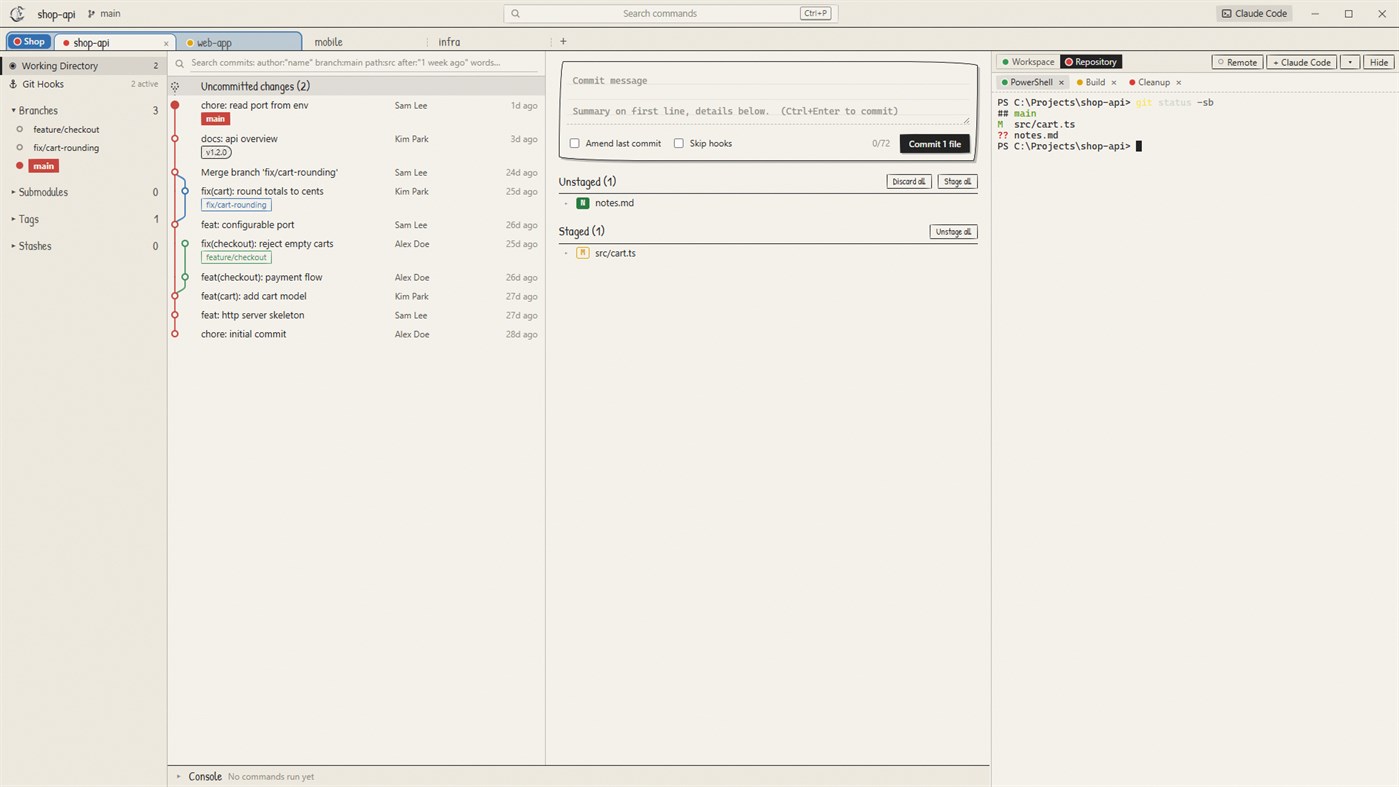Click the green N status badge for notes.md

(583, 203)
